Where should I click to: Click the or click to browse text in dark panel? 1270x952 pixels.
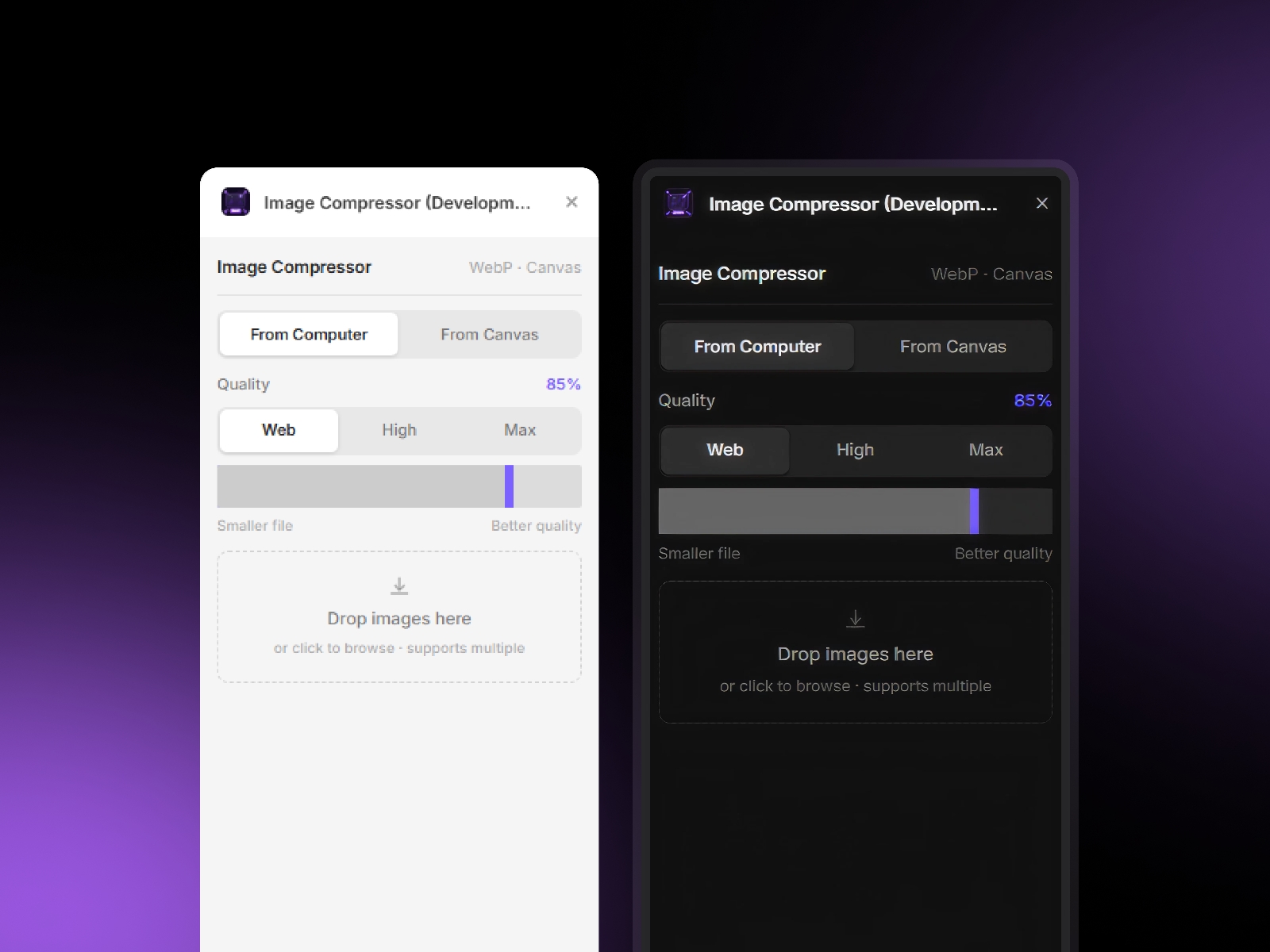(855, 685)
